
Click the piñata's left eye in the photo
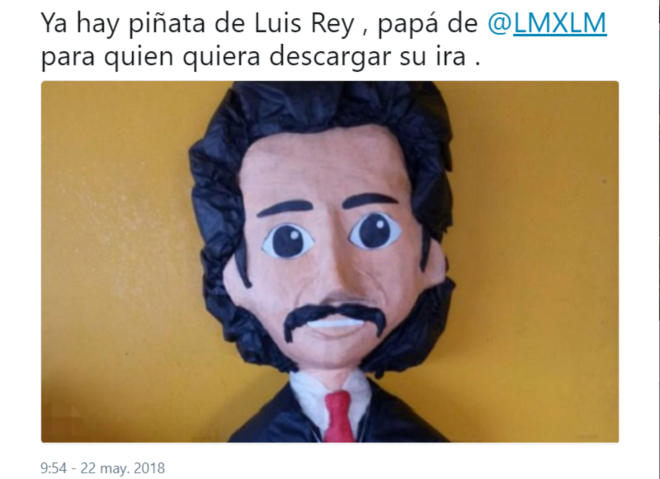(x=288, y=242)
